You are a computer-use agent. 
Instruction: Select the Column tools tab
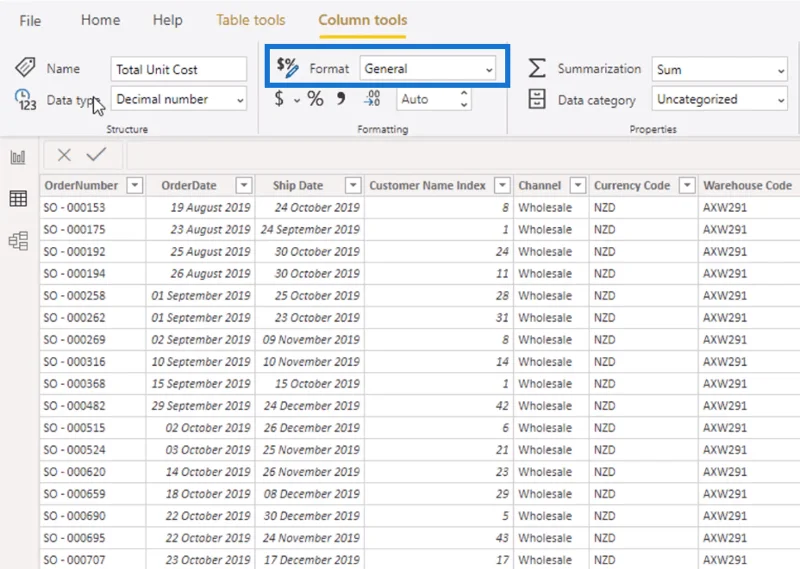(363, 20)
